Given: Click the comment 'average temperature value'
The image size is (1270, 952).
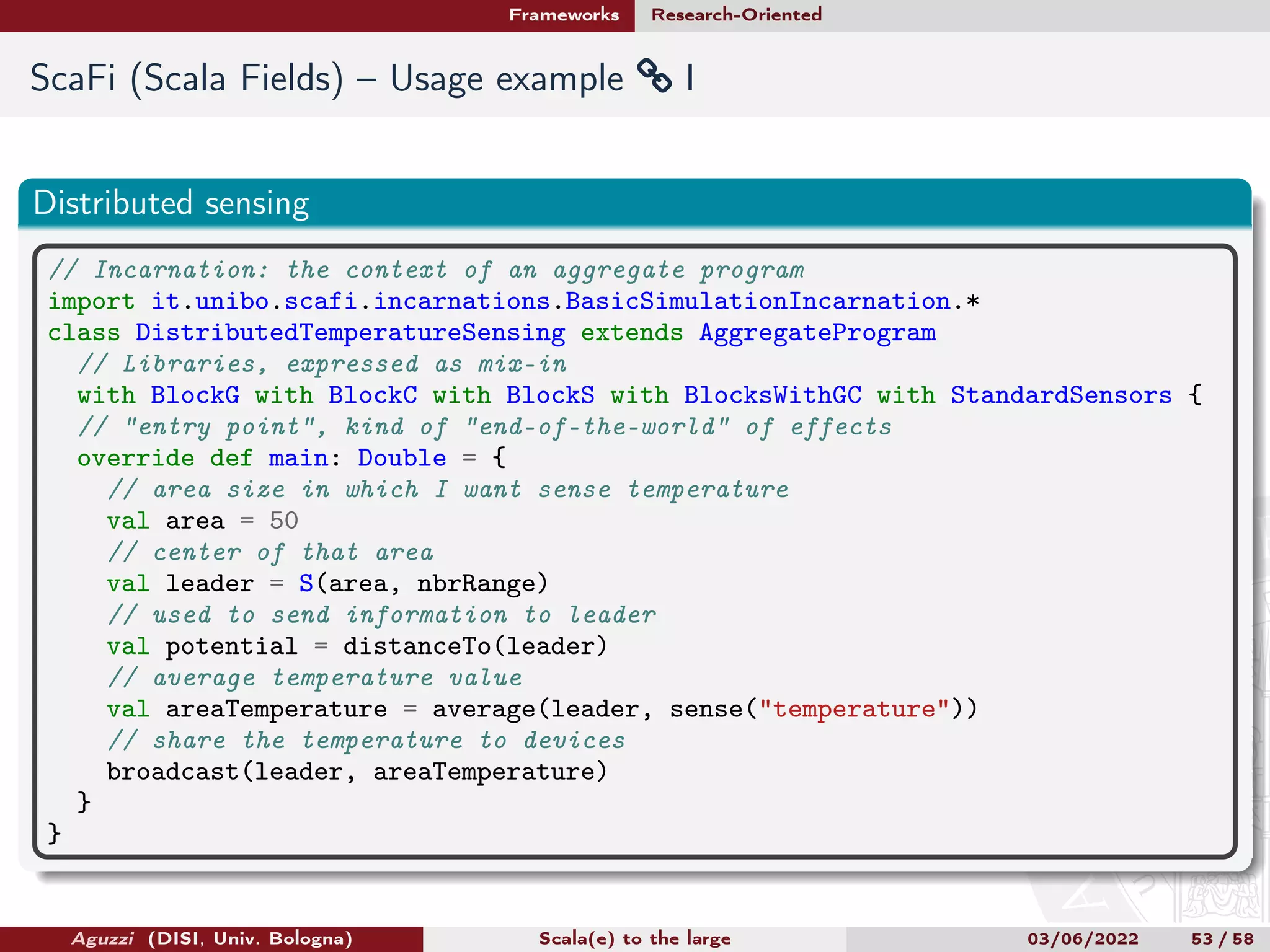Looking at the screenshot, I should pyautogui.click(x=315, y=678).
